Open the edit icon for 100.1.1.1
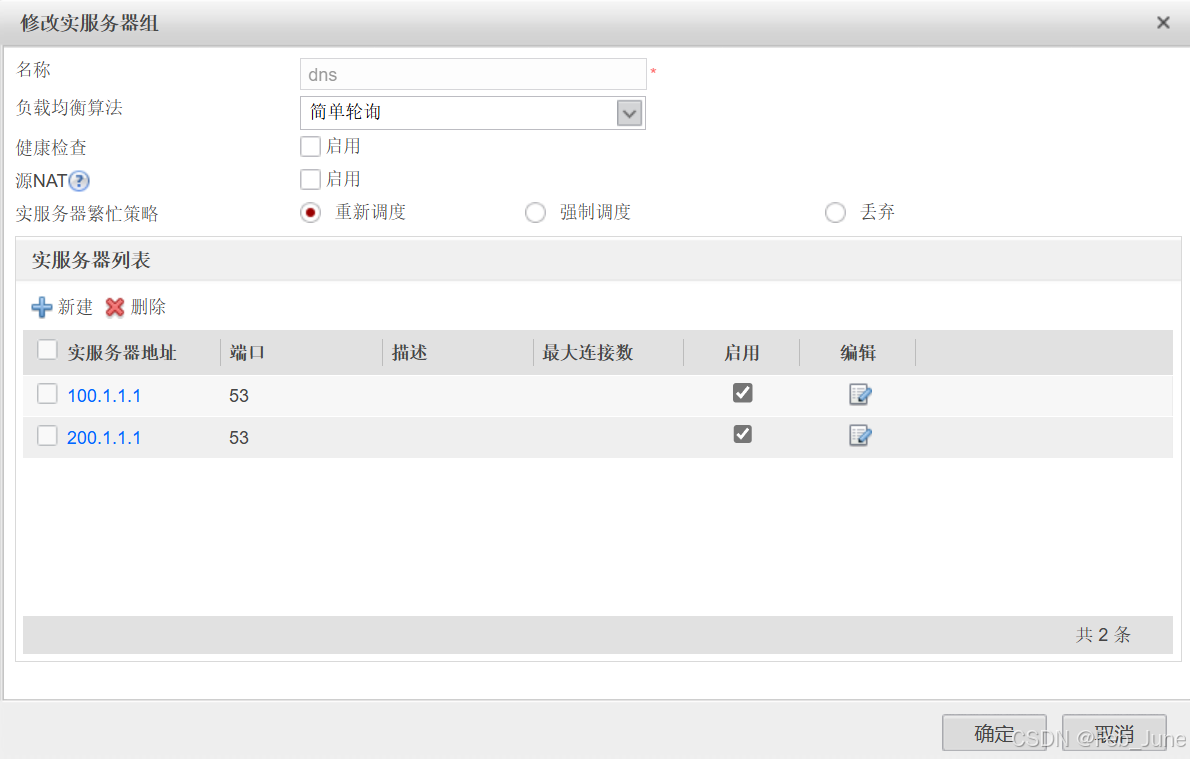1190x759 pixels. click(860, 395)
